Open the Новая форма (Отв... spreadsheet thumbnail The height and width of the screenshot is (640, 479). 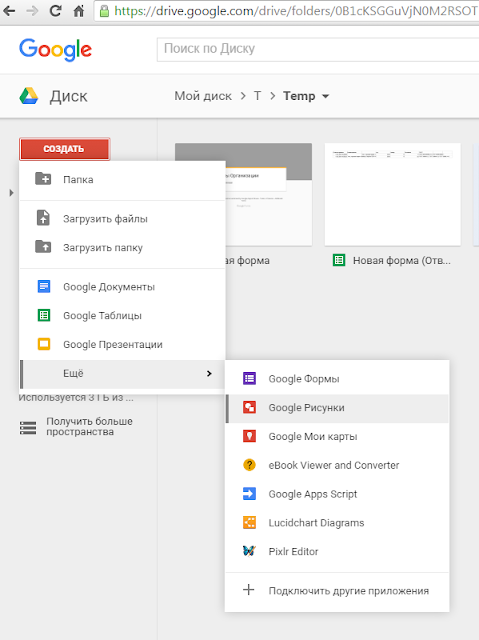coord(393,194)
